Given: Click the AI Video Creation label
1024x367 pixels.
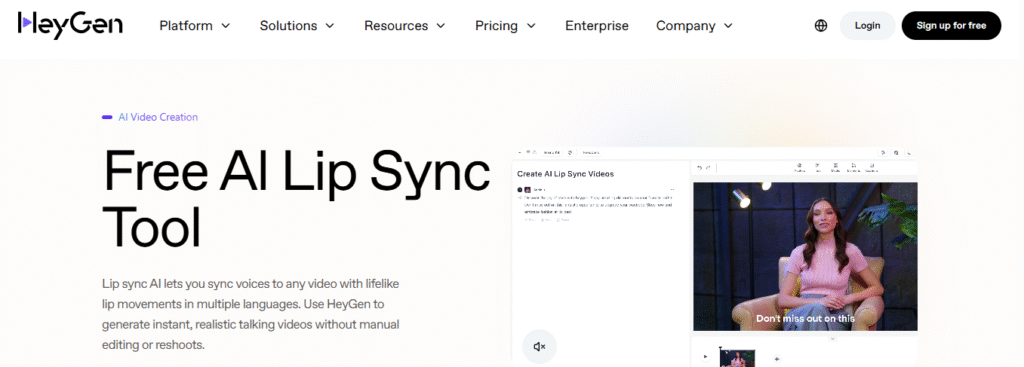Looking at the screenshot, I should pos(157,118).
